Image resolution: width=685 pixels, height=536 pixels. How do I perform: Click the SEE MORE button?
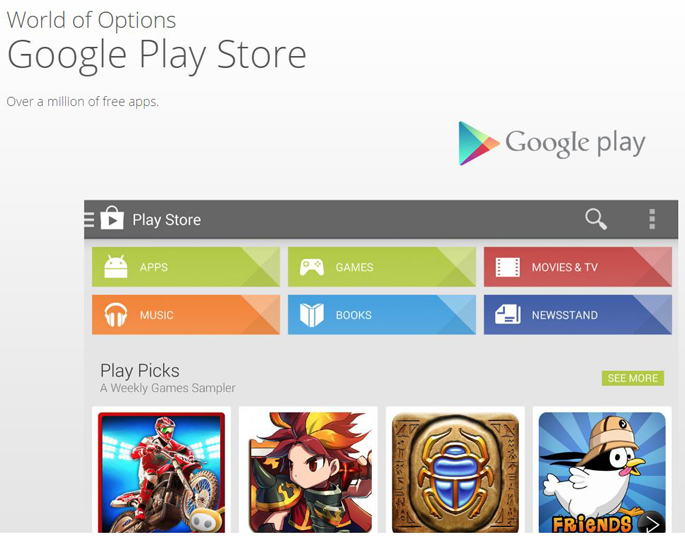pos(633,378)
